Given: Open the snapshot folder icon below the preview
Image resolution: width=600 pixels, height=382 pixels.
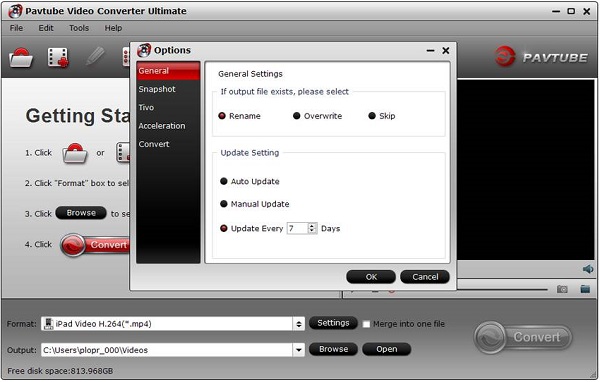Looking at the screenshot, I should pos(585,289).
